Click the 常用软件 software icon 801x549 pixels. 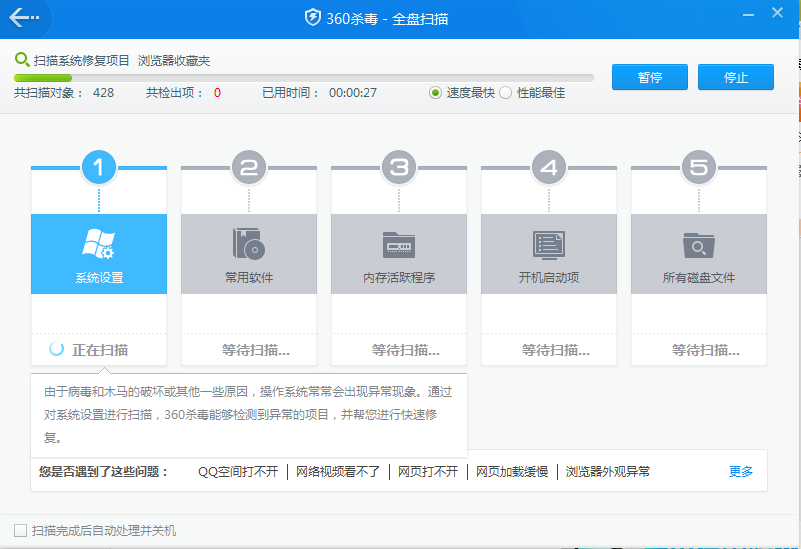pyautogui.click(x=248, y=243)
